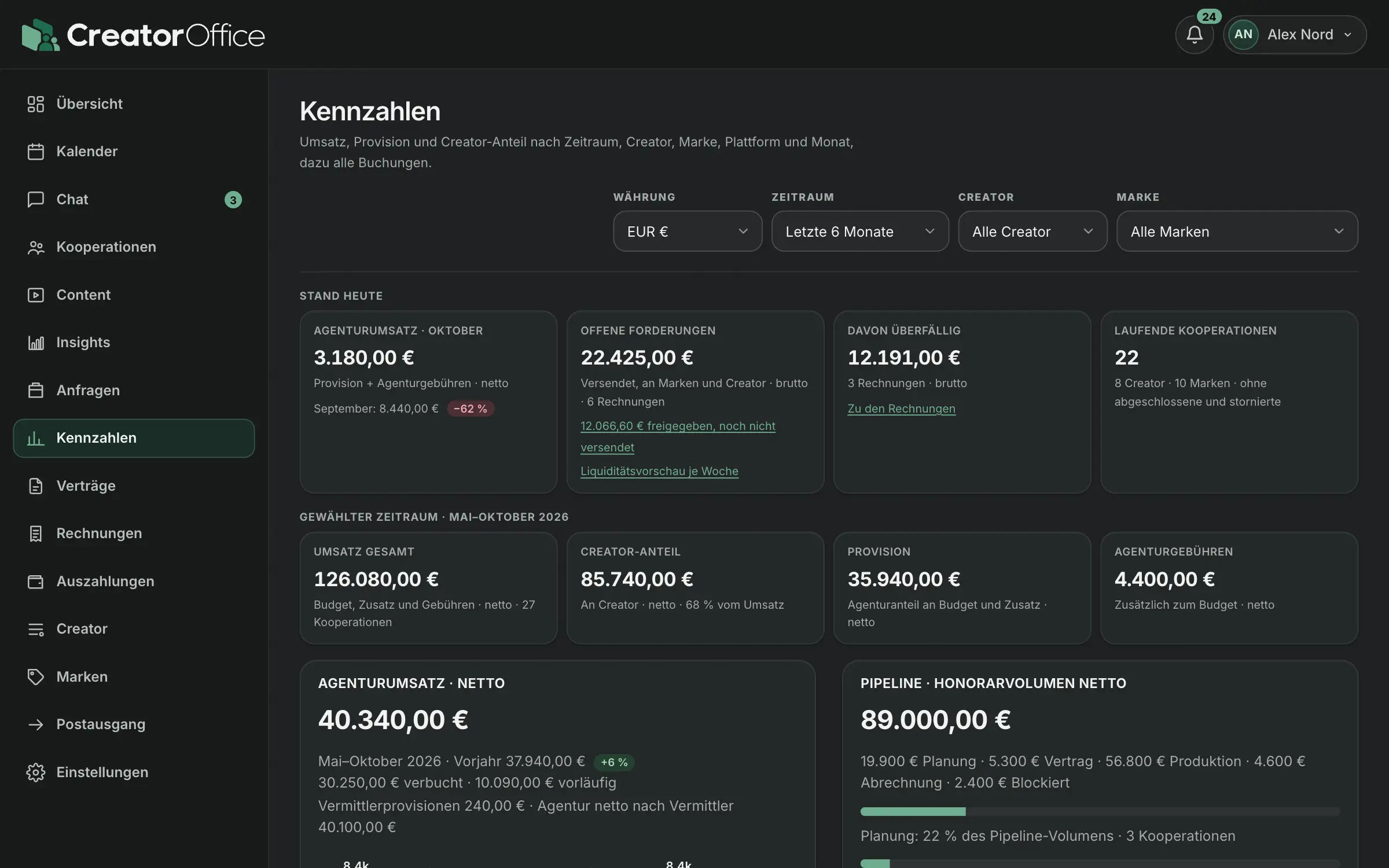
Task: Click the Auszahlungen wallet icon
Action: click(36, 582)
